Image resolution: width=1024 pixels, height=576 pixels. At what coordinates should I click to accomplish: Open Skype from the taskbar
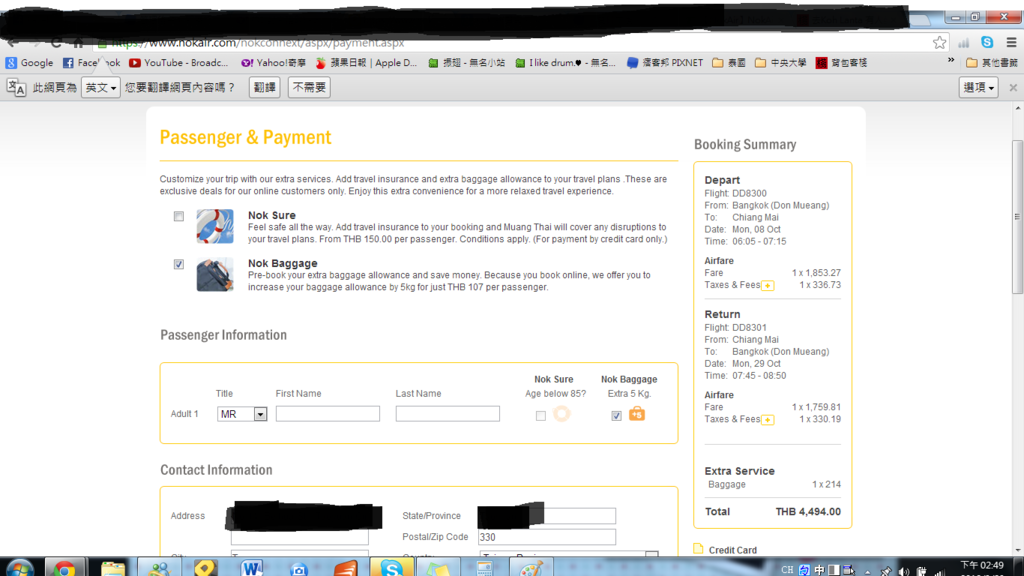point(391,568)
